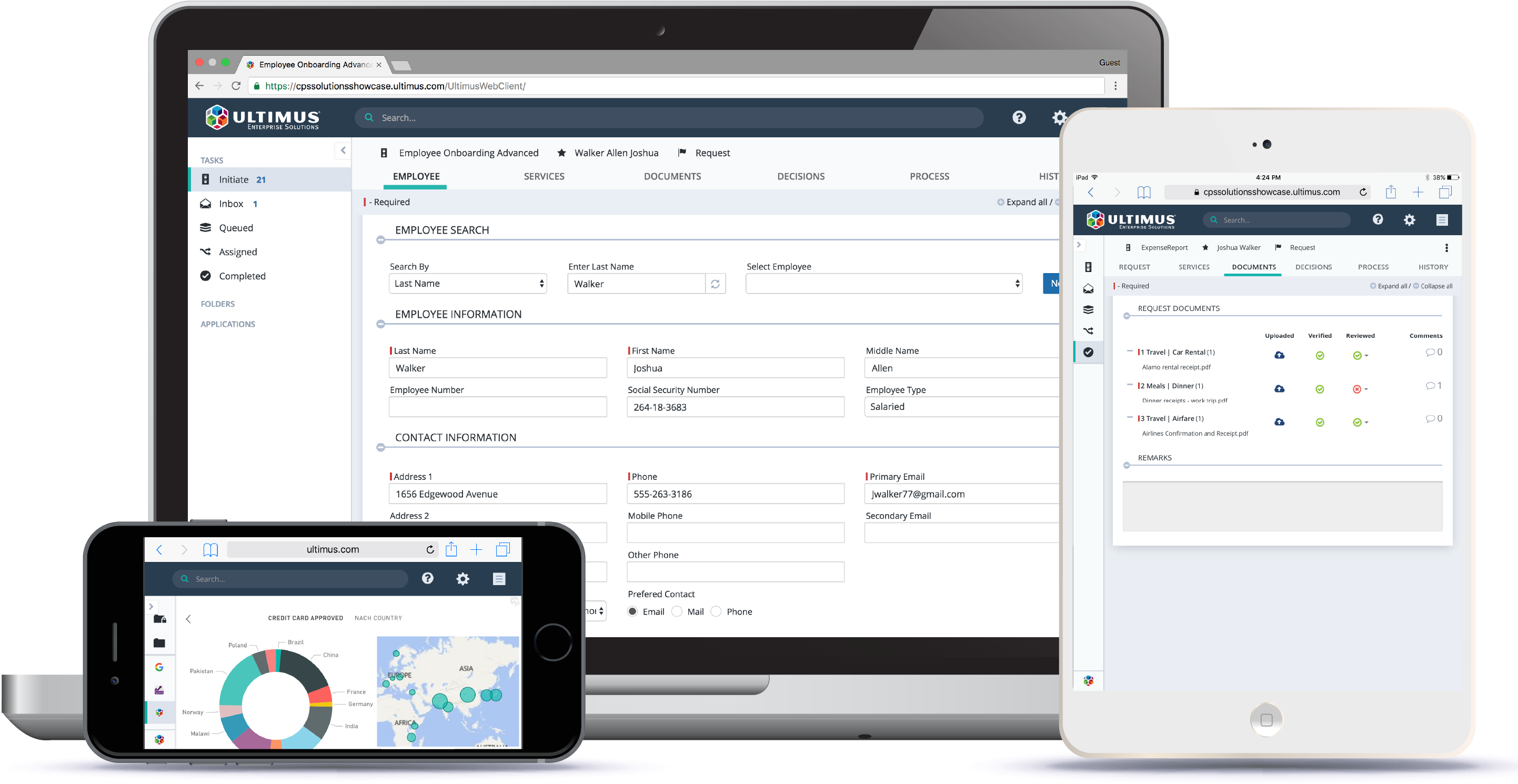The height and width of the screenshot is (784, 1518).
Task: Open the Queued tasks stack icon
Action: point(206,227)
